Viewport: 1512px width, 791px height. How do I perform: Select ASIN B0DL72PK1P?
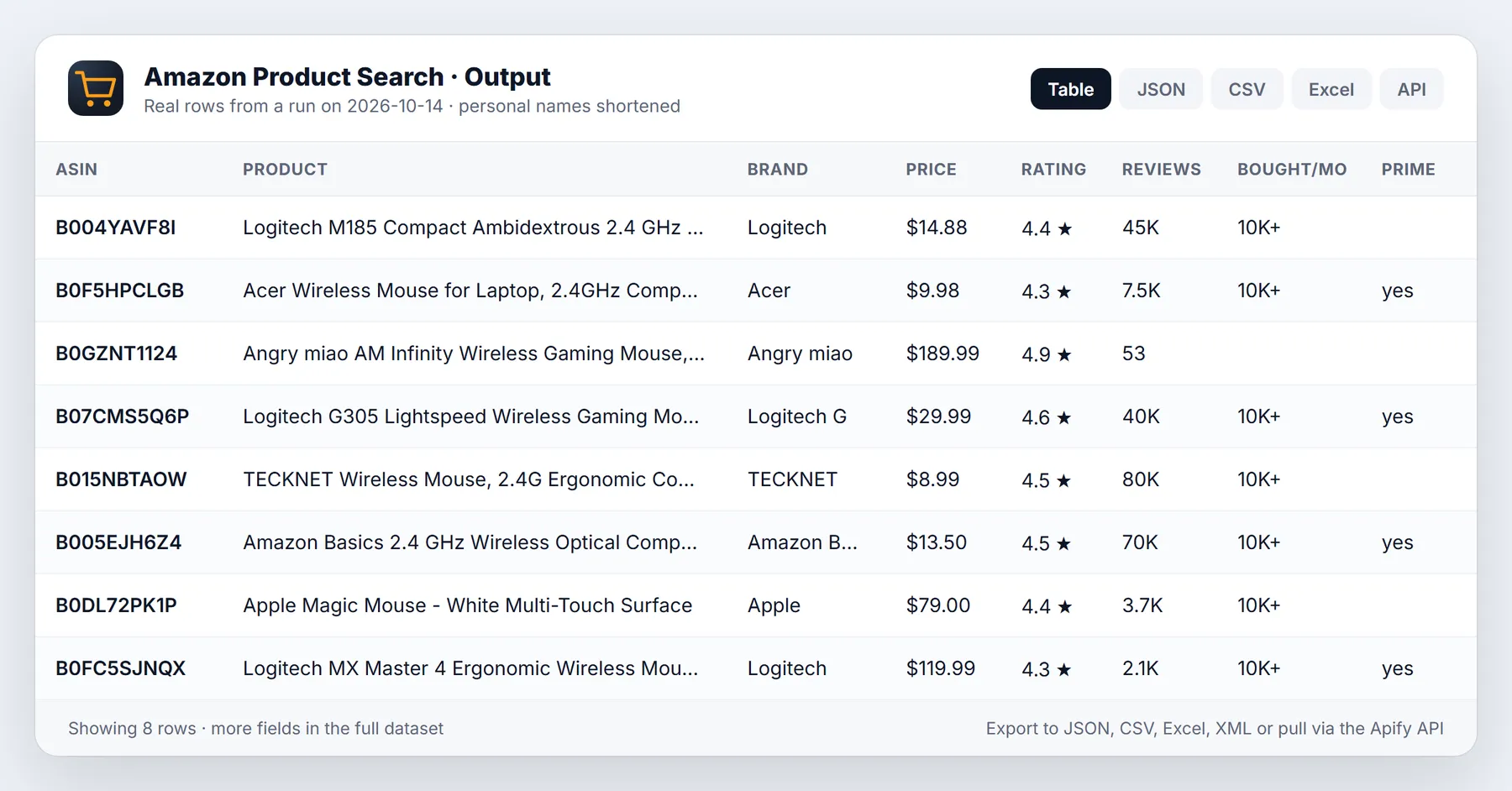[x=117, y=605]
